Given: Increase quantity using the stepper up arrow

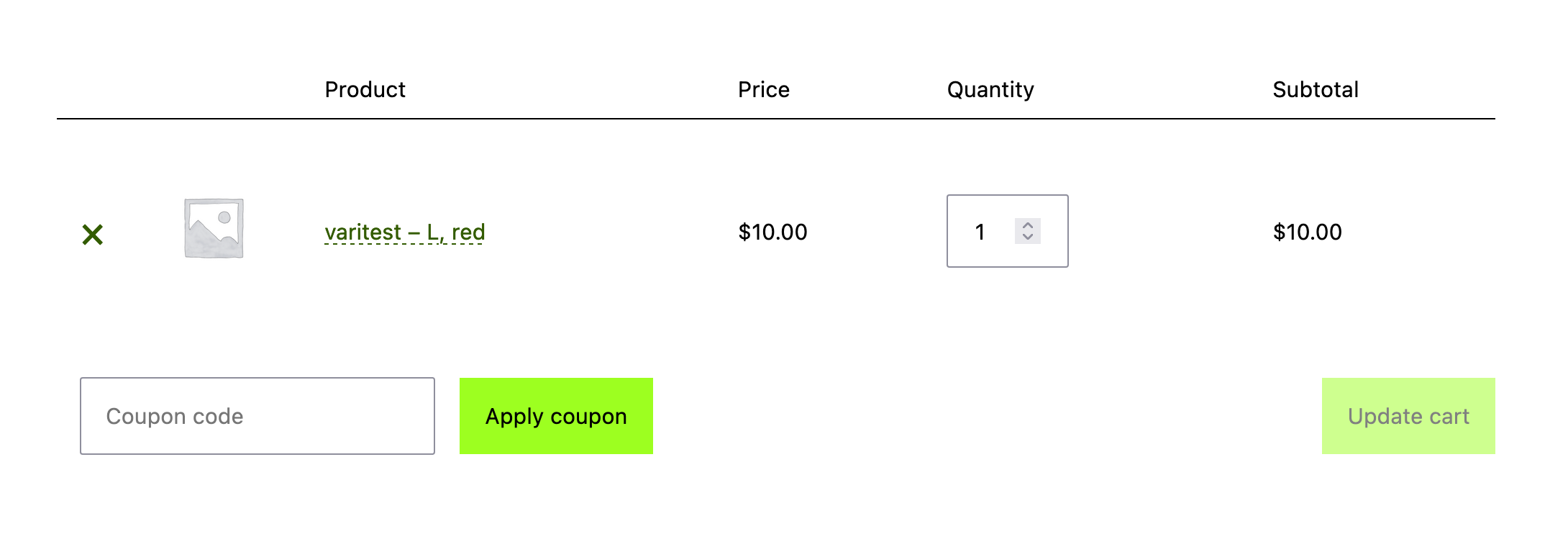Looking at the screenshot, I should pyautogui.click(x=1029, y=226).
